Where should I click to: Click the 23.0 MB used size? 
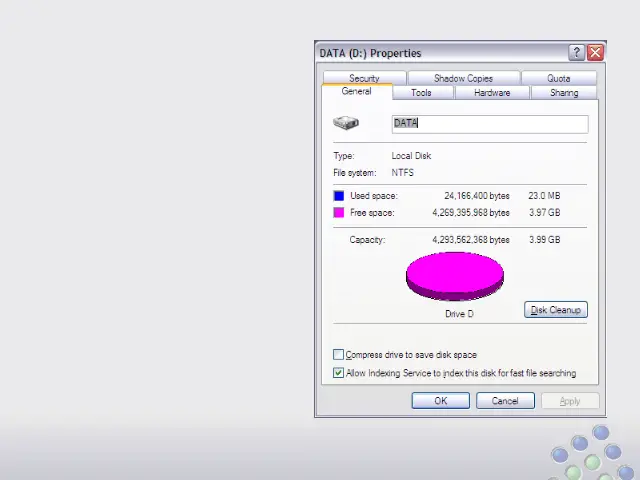(544, 196)
